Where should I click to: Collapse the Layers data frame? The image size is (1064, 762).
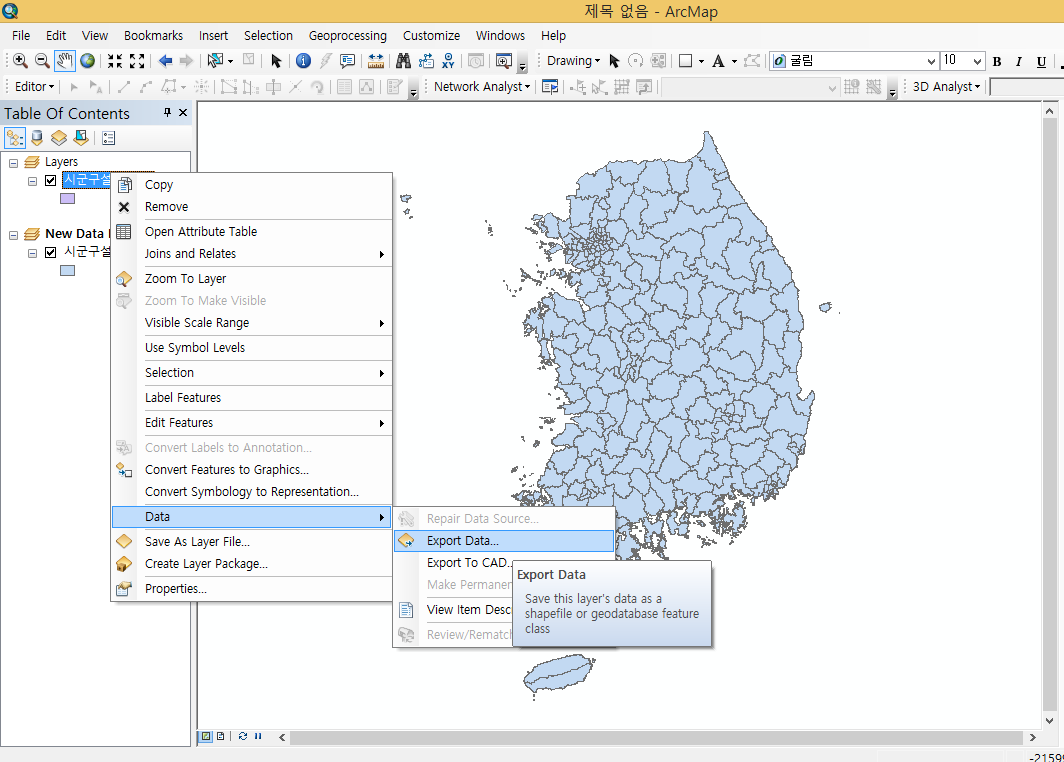pos(14,163)
